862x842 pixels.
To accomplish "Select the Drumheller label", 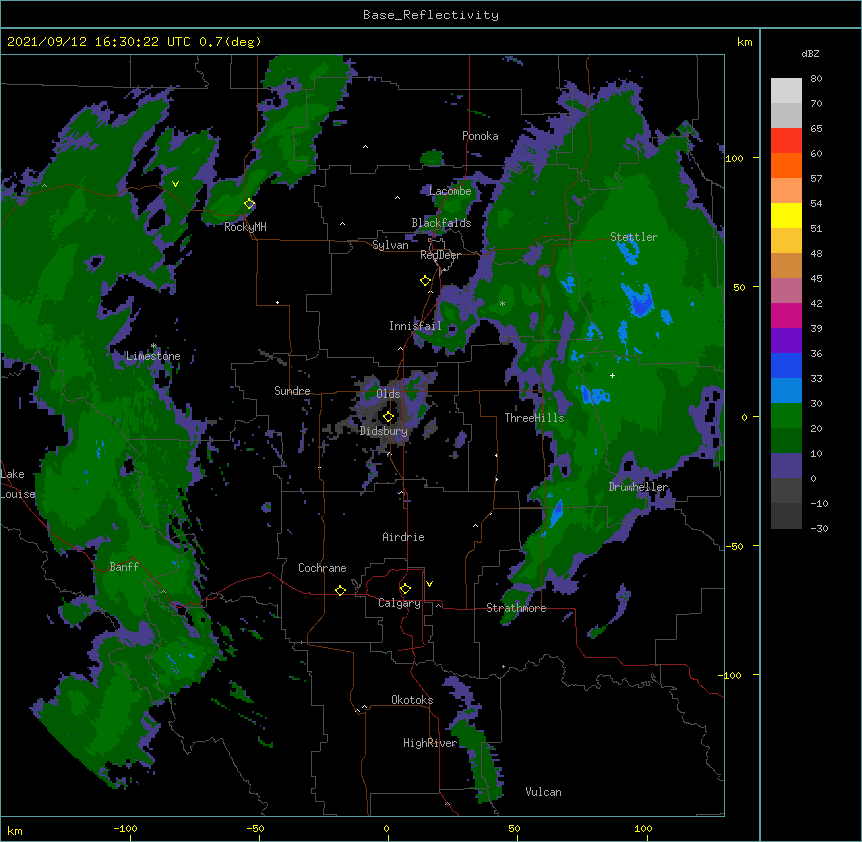I will pyautogui.click(x=638, y=487).
